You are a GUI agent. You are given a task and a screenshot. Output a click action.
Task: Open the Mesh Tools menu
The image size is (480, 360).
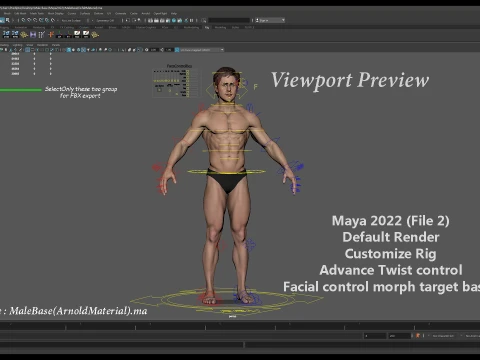pyautogui.click(x=37, y=13)
